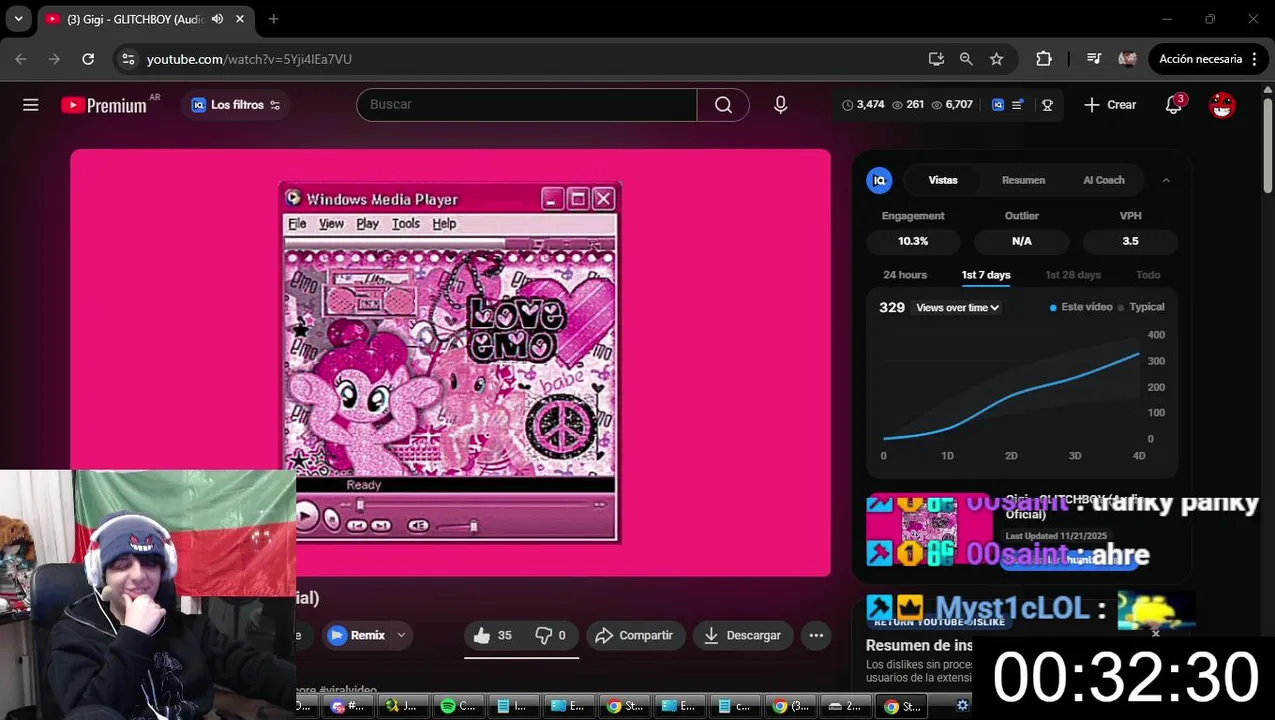Open the Extensions puzzle icon
Image resolution: width=1275 pixels, height=720 pixels.
tap(1044, 59)
